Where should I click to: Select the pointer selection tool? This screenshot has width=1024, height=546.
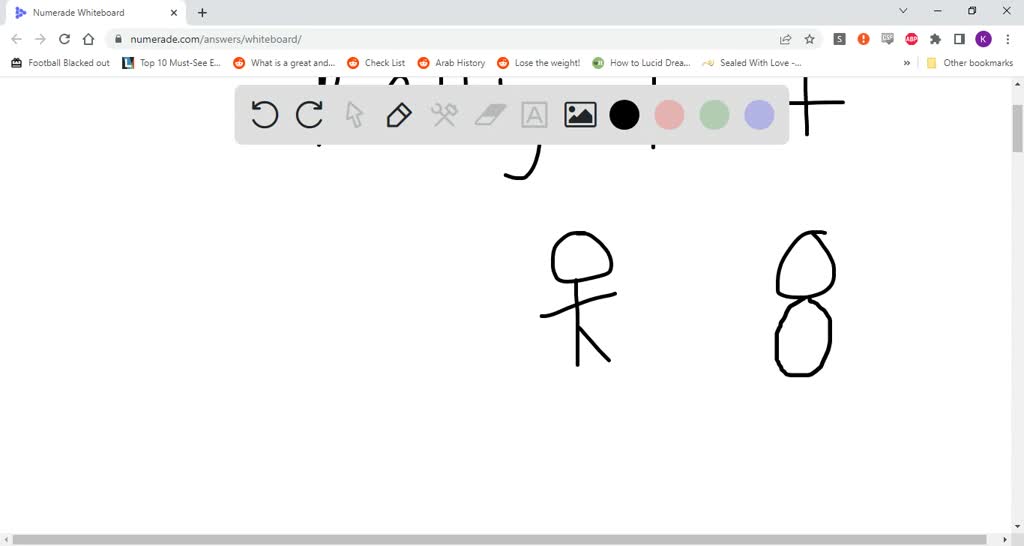354,115
